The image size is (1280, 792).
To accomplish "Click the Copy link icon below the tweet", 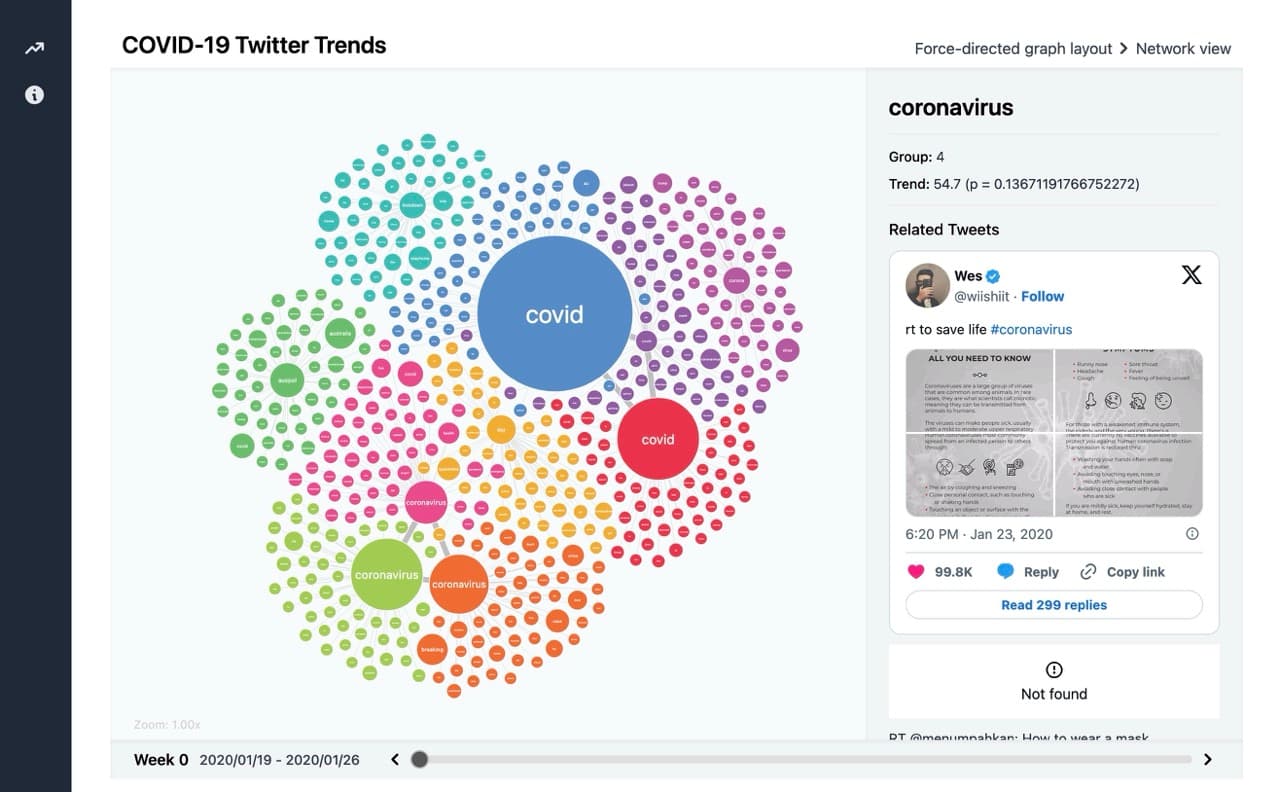I will coord(1086,571).
